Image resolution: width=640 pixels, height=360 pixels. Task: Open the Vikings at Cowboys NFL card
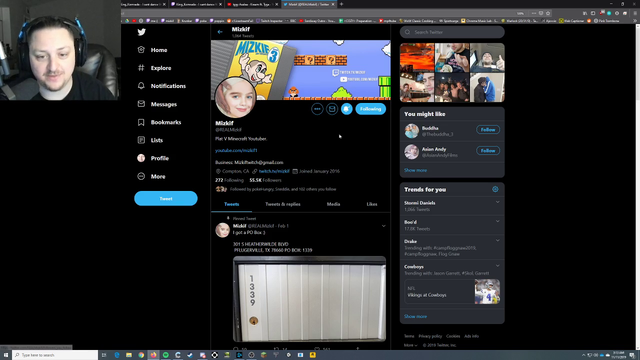452,291
